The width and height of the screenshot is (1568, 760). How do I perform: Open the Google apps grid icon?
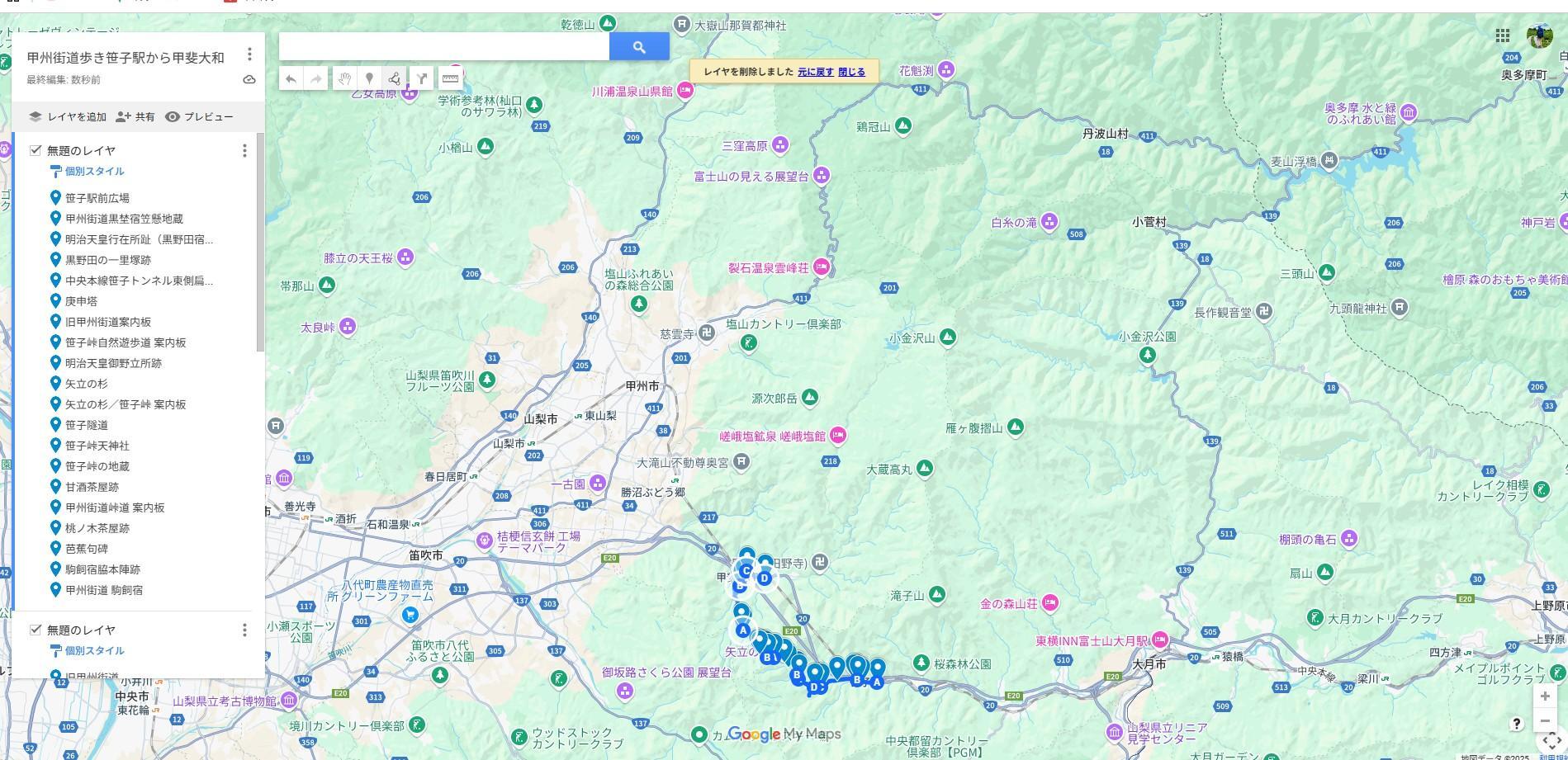[x=1503, y=35]
